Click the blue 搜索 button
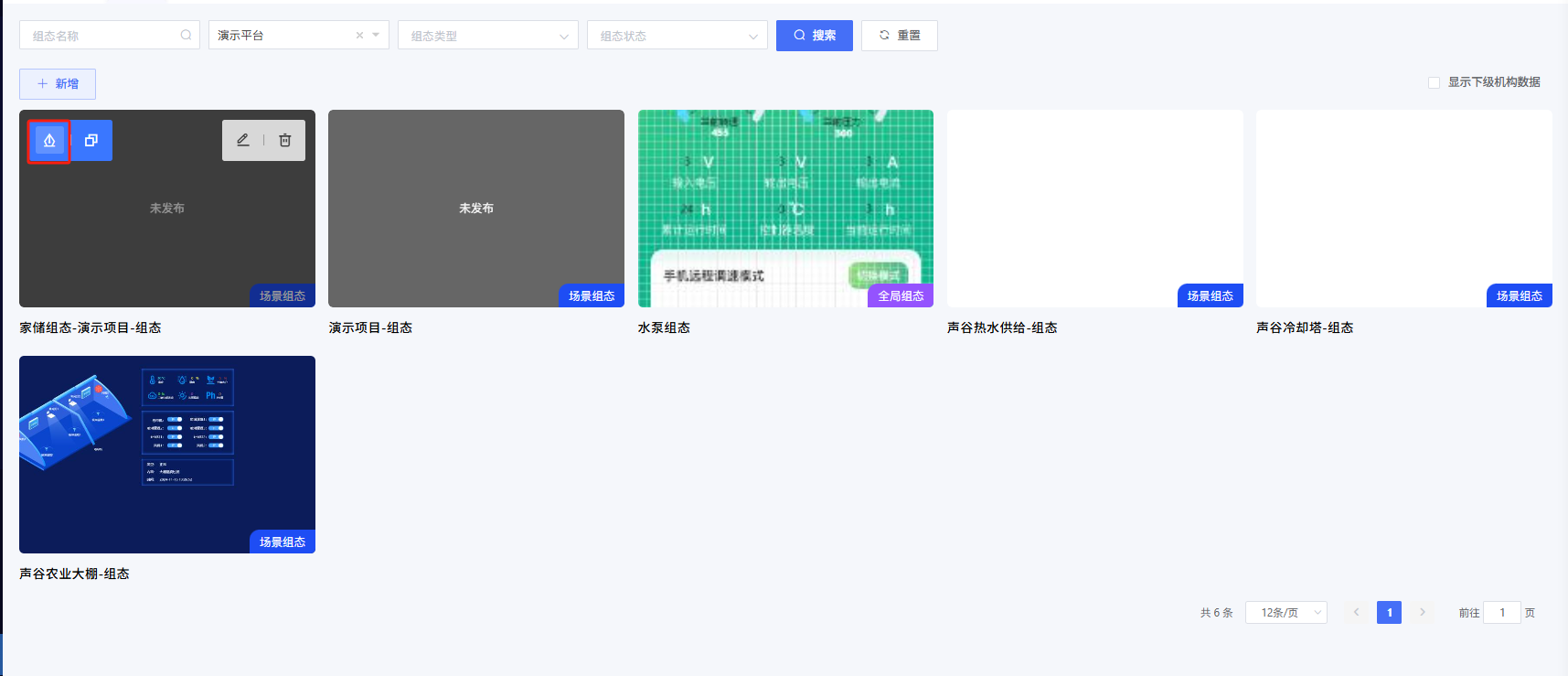1568x676 pixels. (x=814, y=36)
